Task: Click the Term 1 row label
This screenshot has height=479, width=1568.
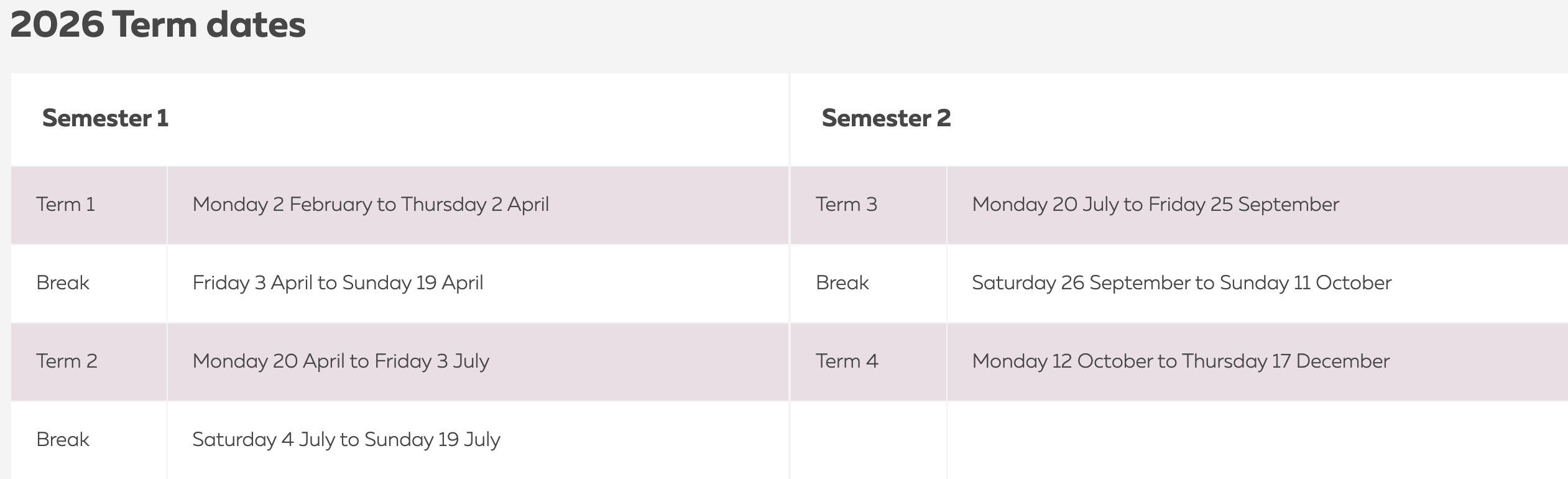Action: pyautogui.click(x=65, y=205)
